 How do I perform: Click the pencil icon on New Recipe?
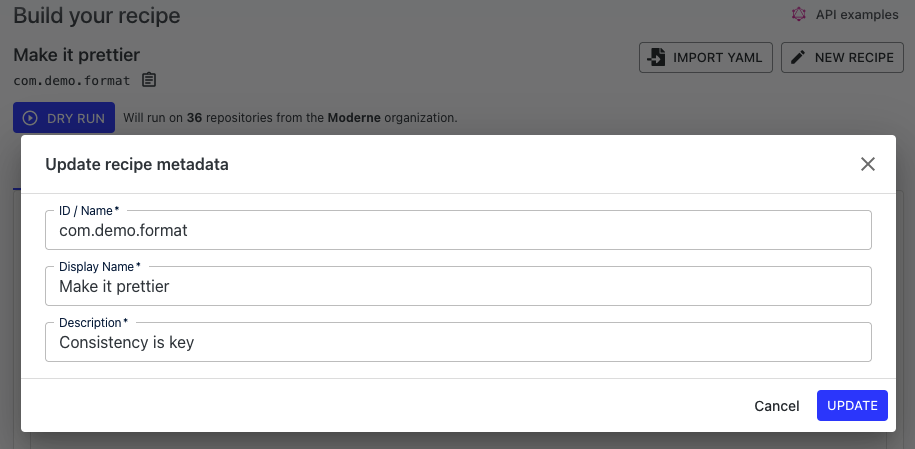click(x=798, y=57)
